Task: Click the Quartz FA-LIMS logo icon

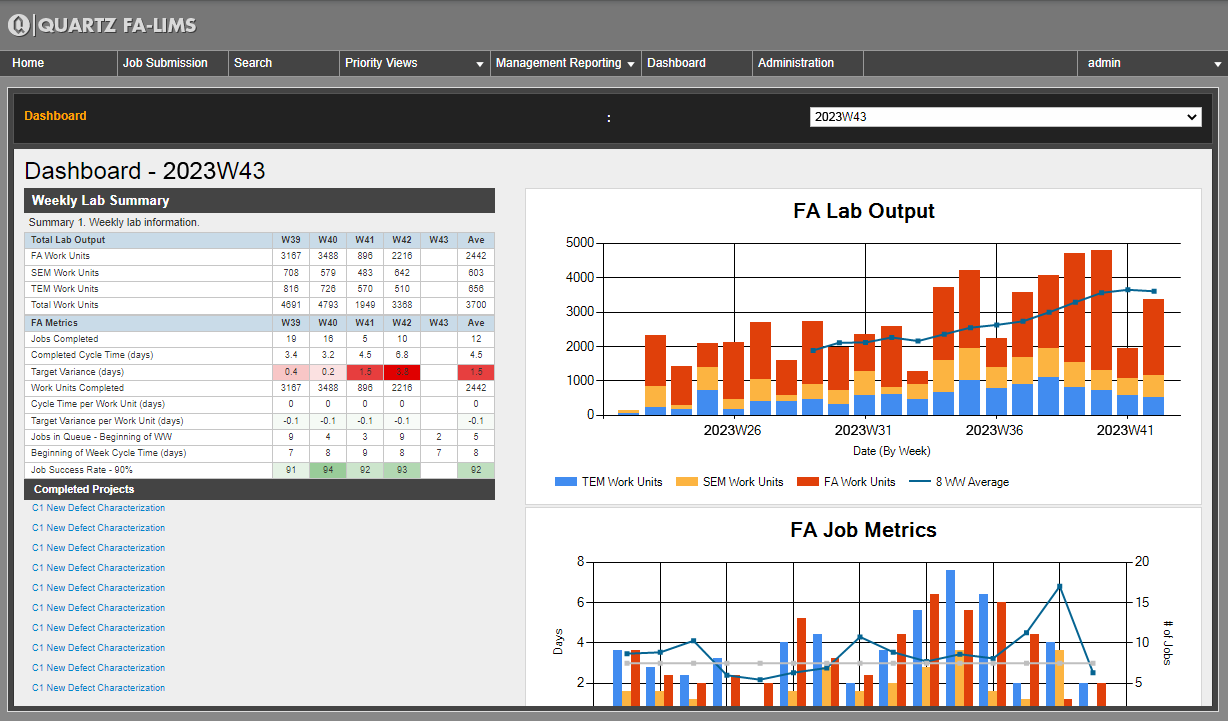Action: pyautogui.click(x=18, y=26)
